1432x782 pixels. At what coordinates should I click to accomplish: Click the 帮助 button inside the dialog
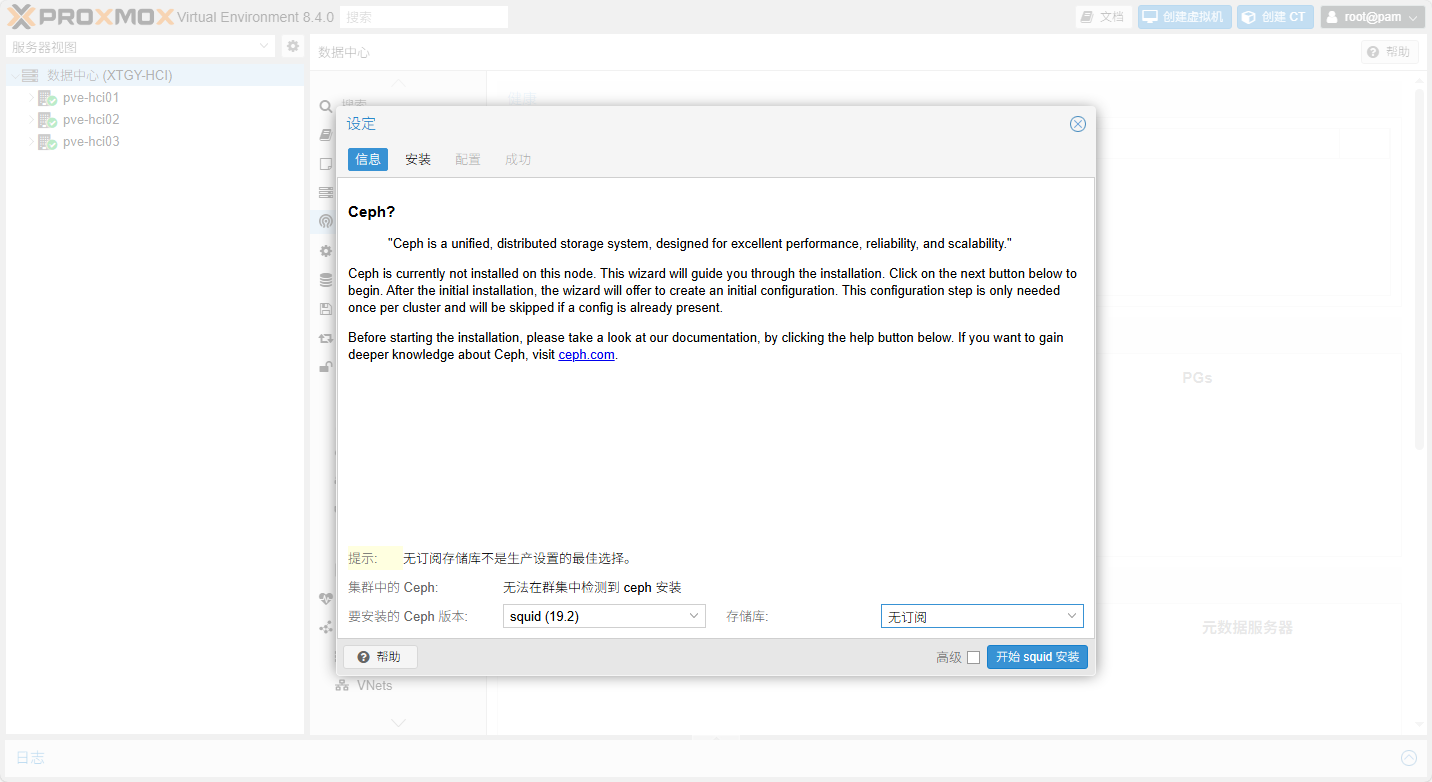point(380,657)
